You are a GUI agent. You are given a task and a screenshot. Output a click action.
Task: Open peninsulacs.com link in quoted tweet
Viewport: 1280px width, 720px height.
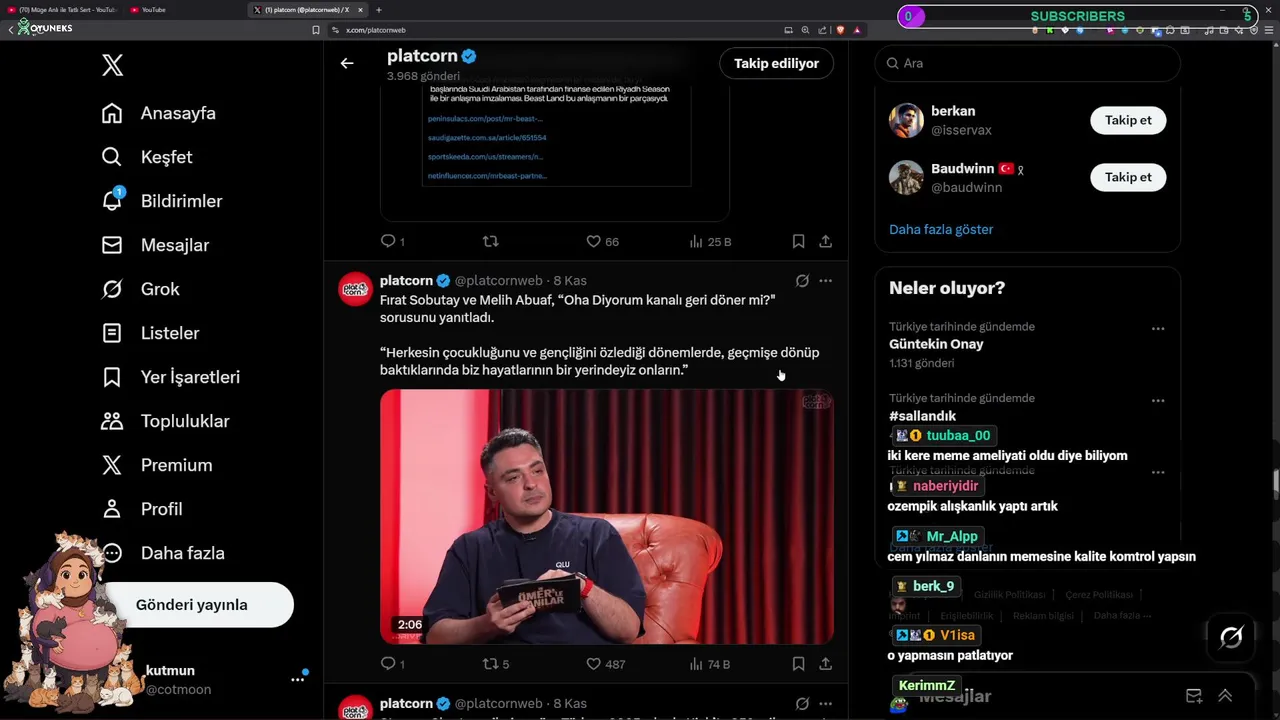[x=486, y=119]
